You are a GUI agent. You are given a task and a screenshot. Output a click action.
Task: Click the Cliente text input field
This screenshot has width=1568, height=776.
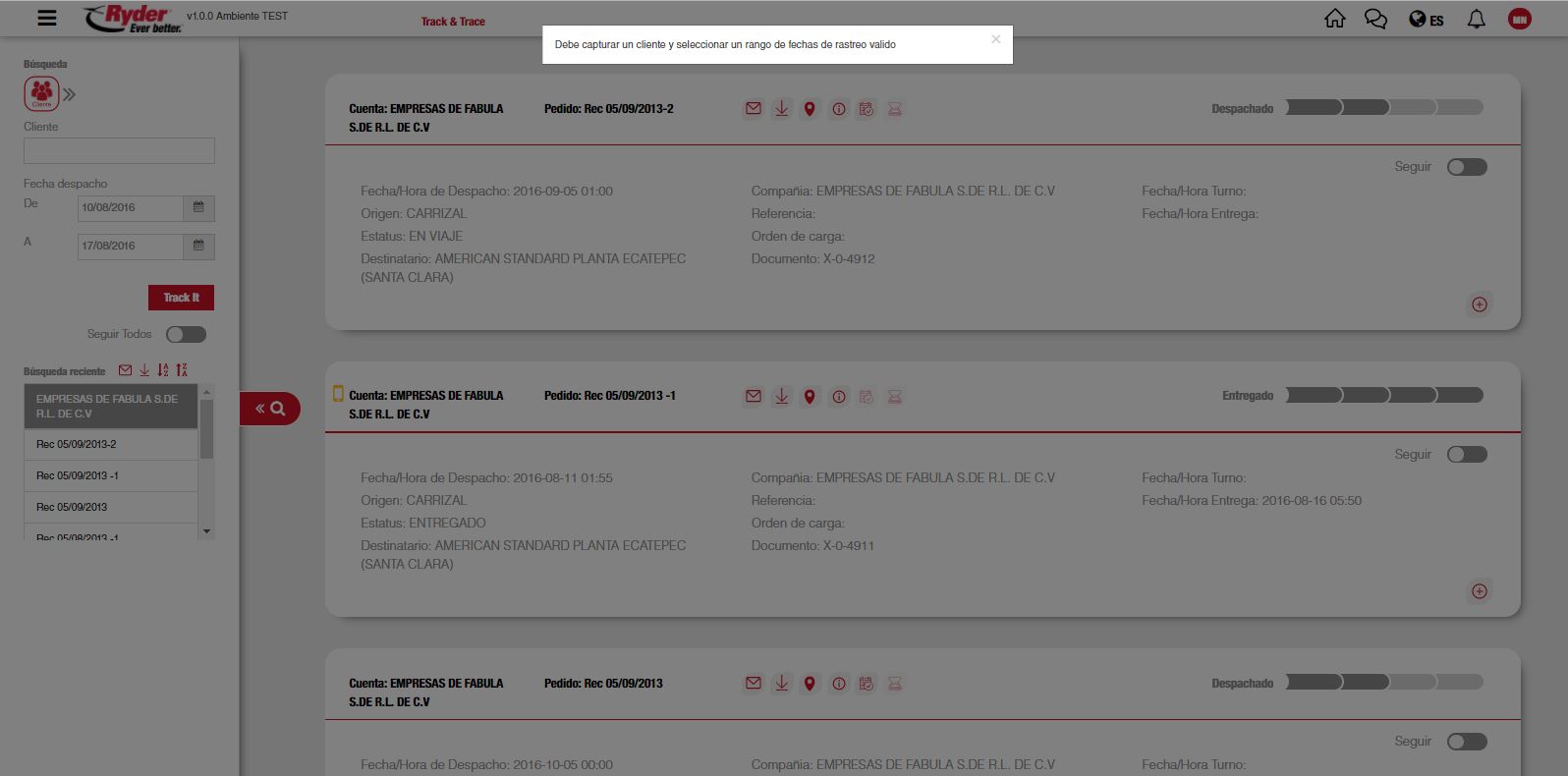point(119,150)
